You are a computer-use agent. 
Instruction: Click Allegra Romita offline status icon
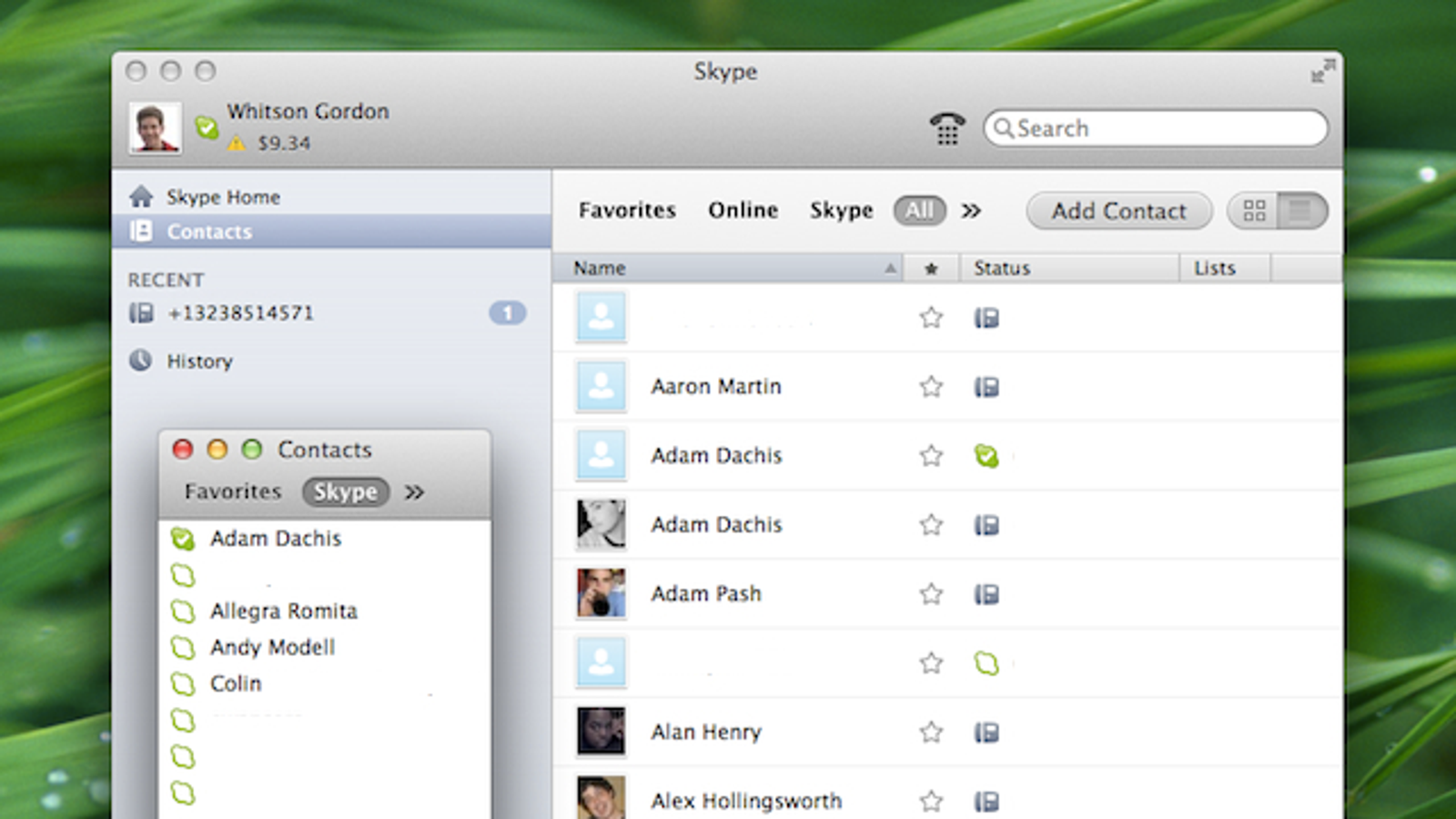tap(183, 612)
